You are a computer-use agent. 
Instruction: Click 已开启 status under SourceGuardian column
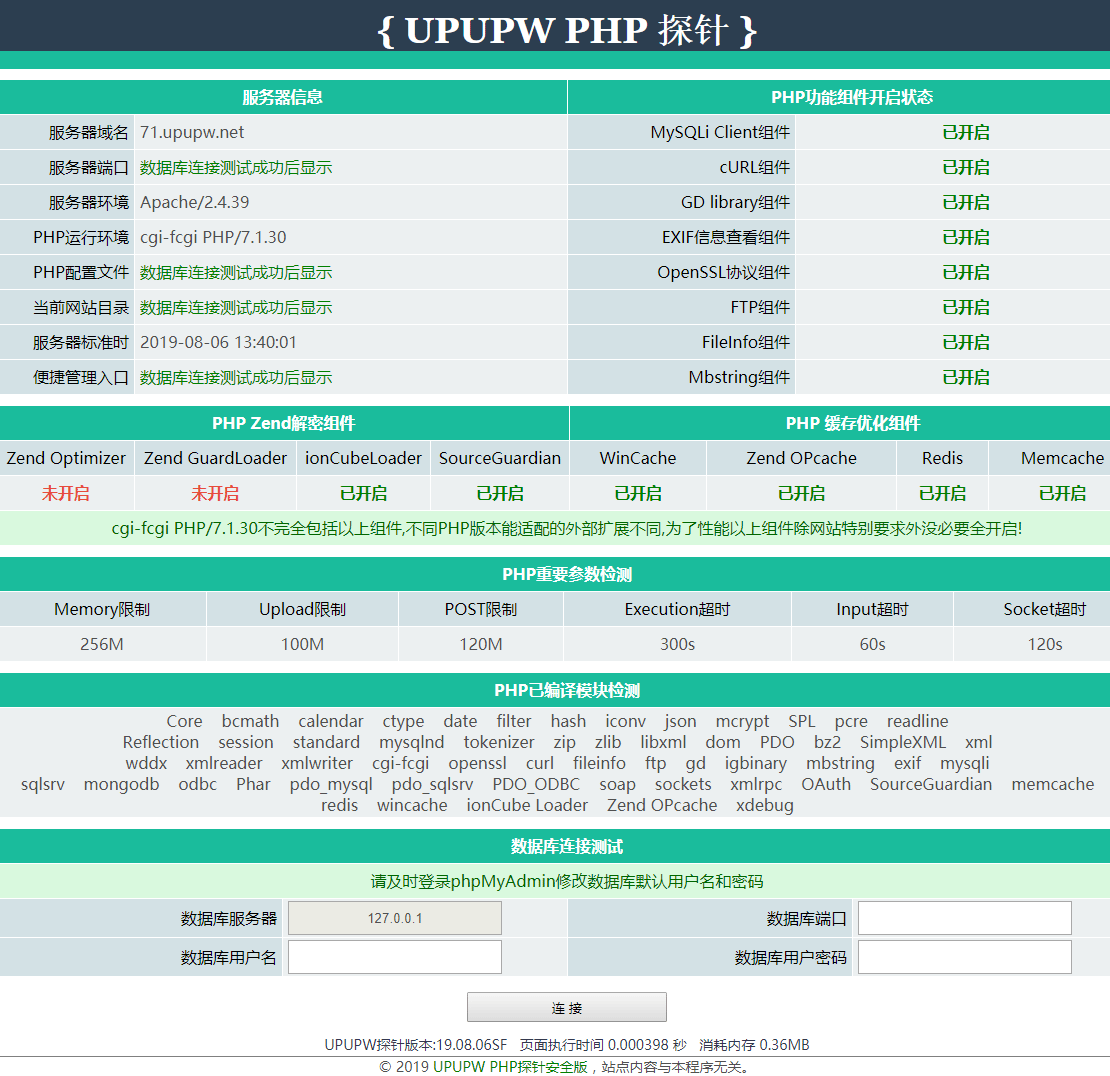pyautogui.click(x=500, y=493)
